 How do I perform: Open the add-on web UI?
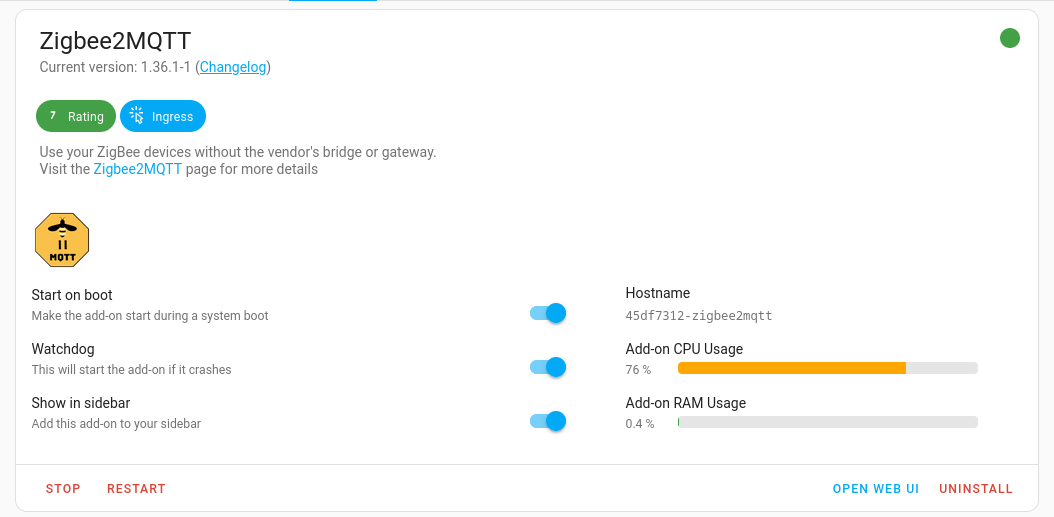pos(875,489)
